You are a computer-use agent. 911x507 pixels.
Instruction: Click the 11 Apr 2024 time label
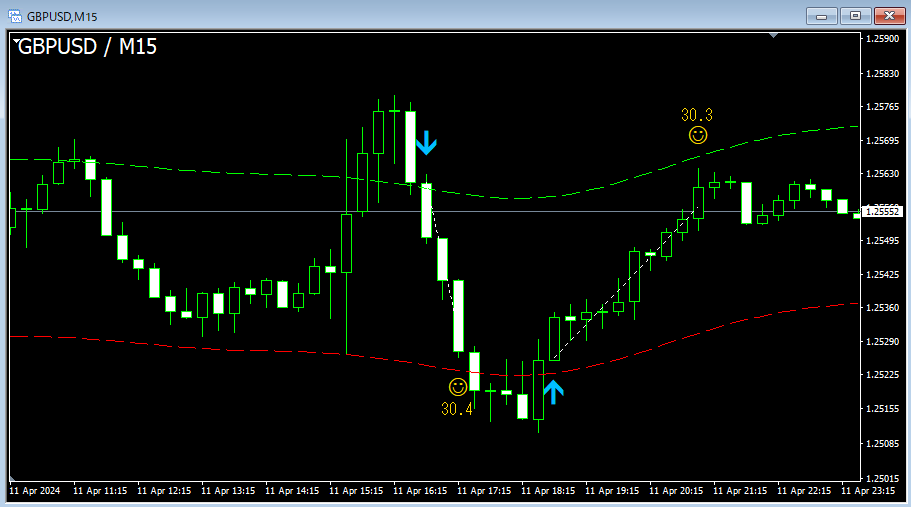[x=35, y=491]
